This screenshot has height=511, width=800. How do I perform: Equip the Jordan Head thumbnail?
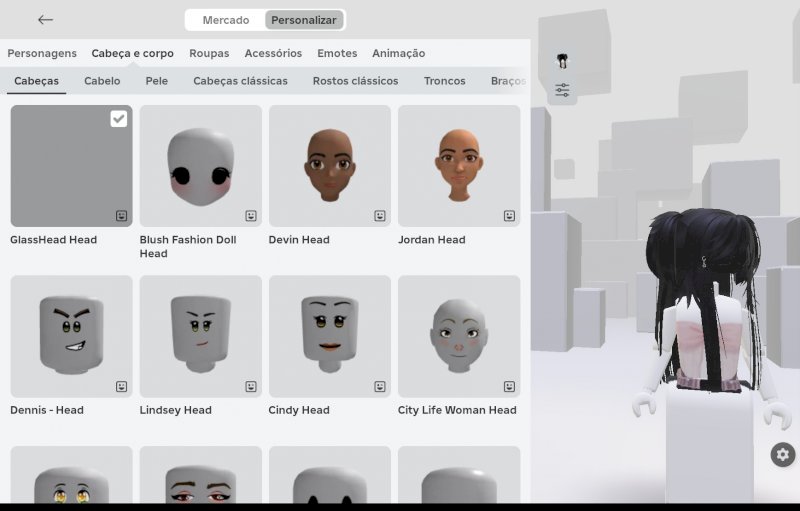(x=459, y=166)
